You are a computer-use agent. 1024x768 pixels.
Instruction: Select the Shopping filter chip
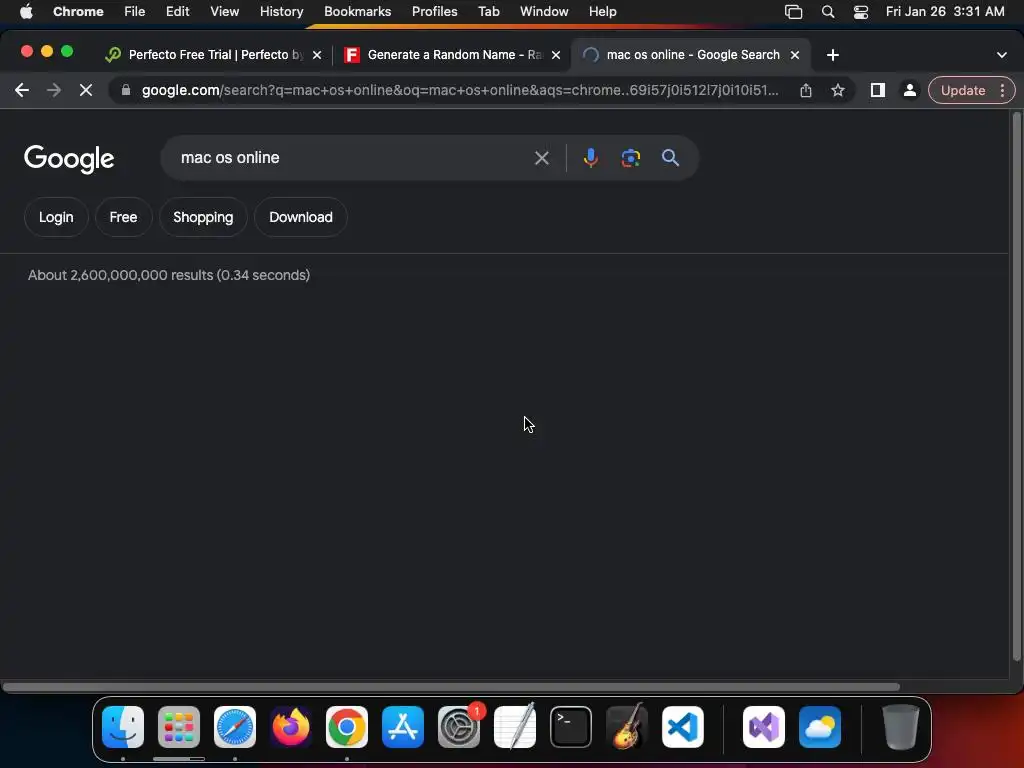pyautogui.click(x=203, y=217)
